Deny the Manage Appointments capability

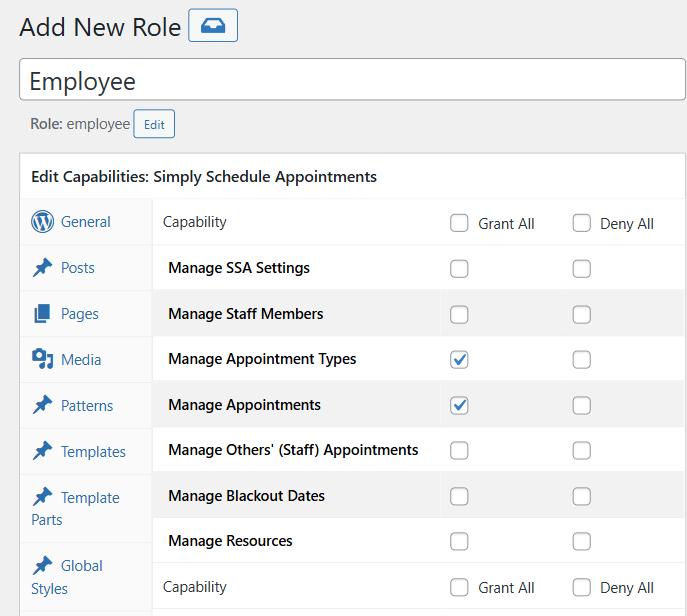pyautogui.click(x=581, y=405)
